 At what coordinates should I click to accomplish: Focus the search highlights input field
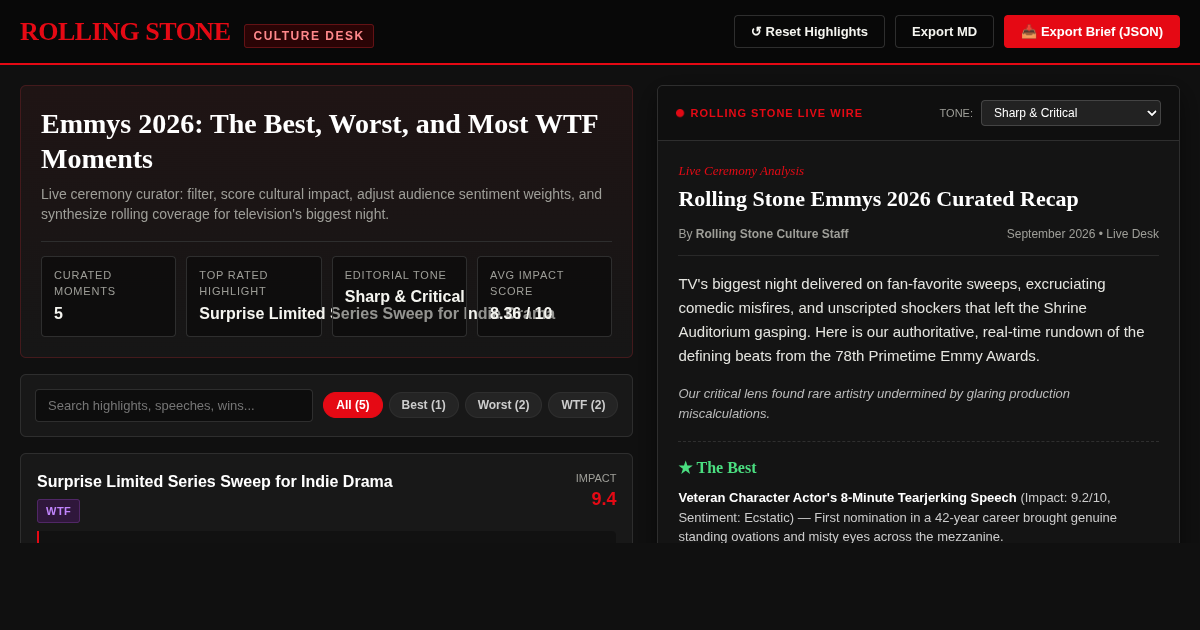pyautogui.click(x=174, y=405)
